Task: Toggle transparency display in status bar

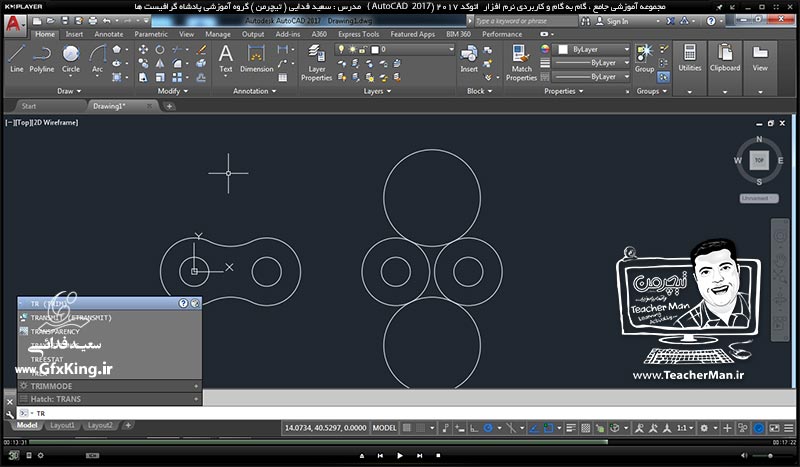Action: click(x=586, y=428)
